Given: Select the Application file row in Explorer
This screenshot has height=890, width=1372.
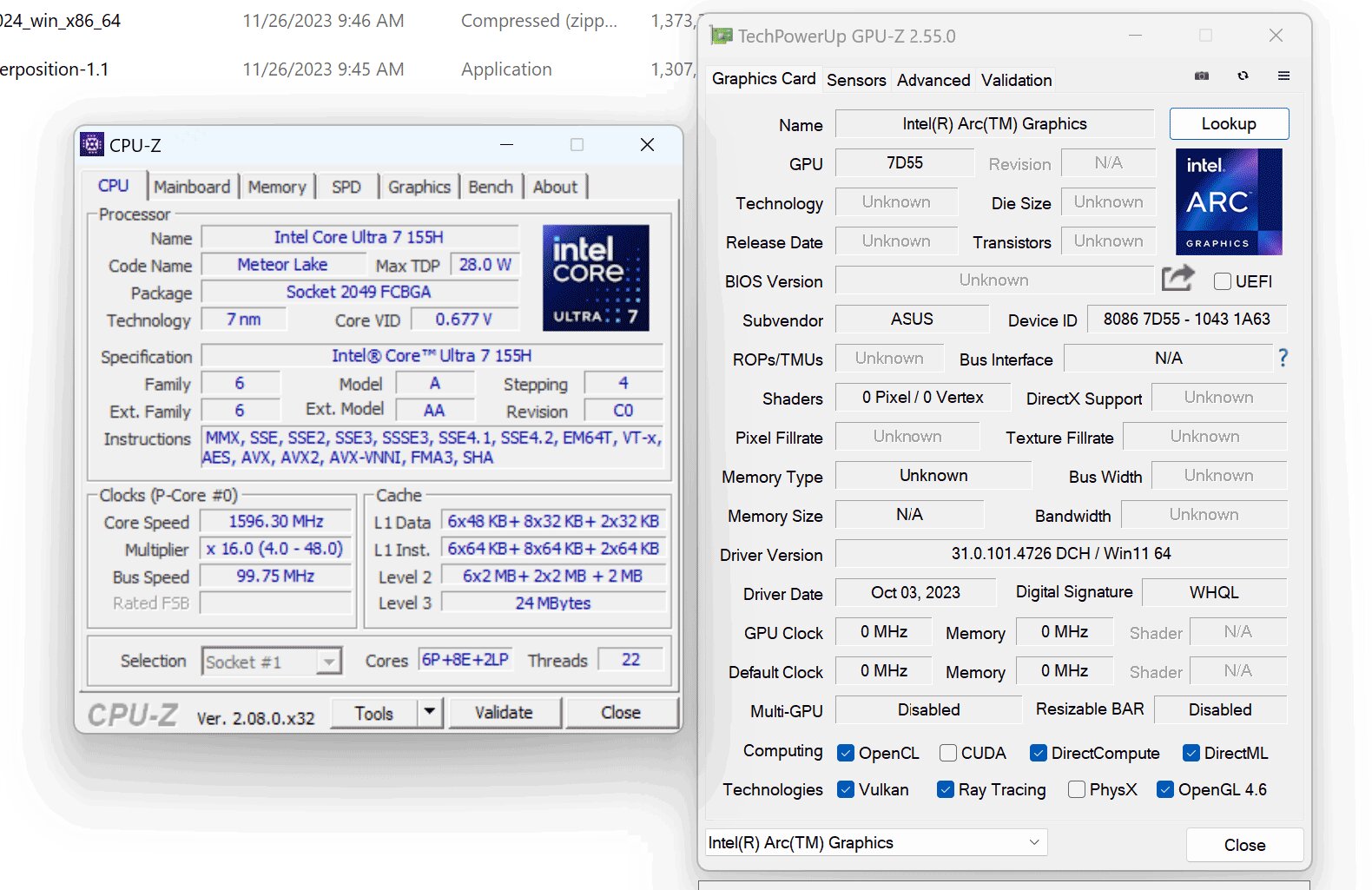Looking at the screenshot, I should pos(347,69).
